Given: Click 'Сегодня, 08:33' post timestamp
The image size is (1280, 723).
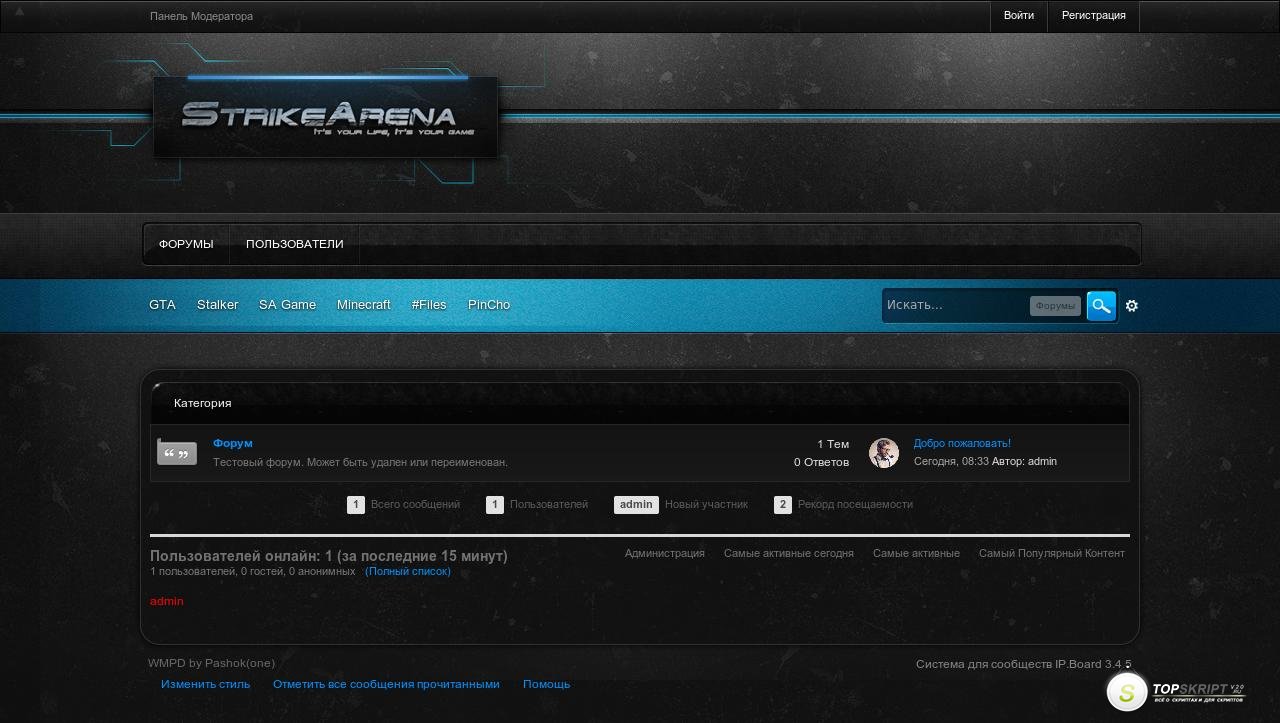Looking at the screenshot, I should [x=951, y=462].
